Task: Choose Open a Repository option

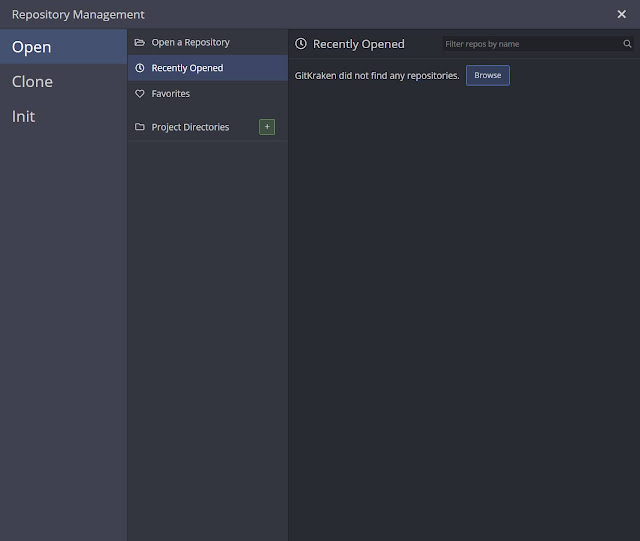Action: click(x=208, y=42)
